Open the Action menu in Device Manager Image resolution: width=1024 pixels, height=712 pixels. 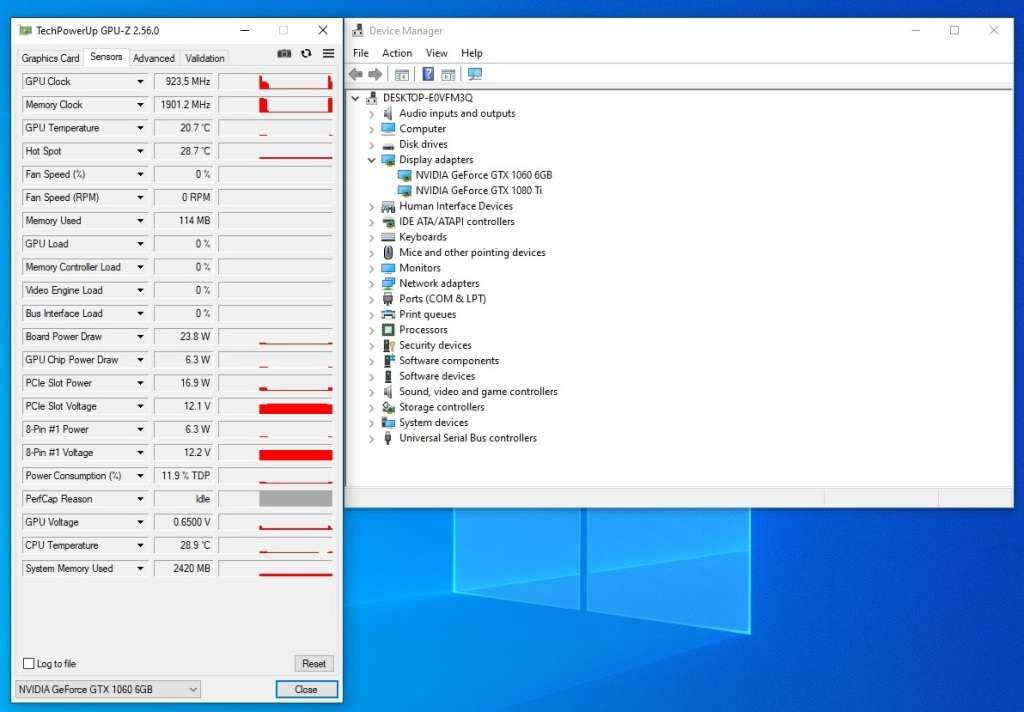pos(397,53)
